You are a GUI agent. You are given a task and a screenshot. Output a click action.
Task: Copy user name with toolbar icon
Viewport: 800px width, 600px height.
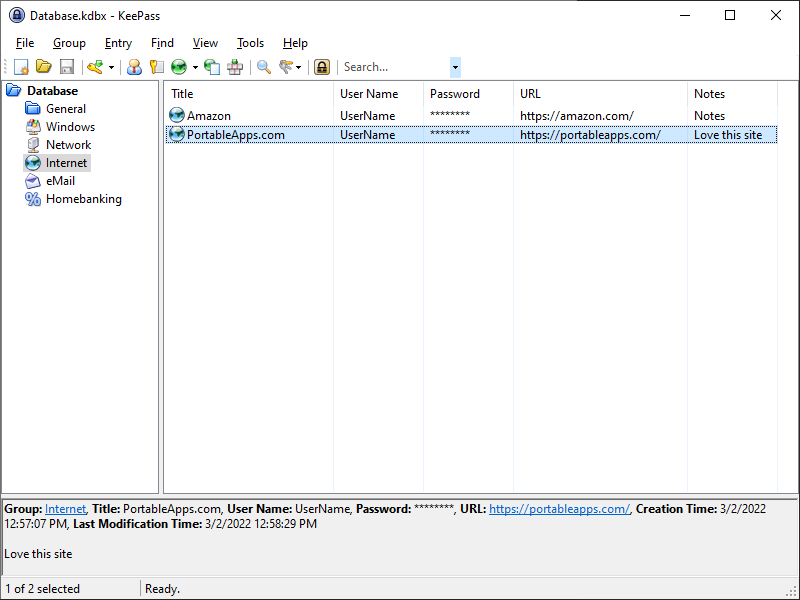134,67
